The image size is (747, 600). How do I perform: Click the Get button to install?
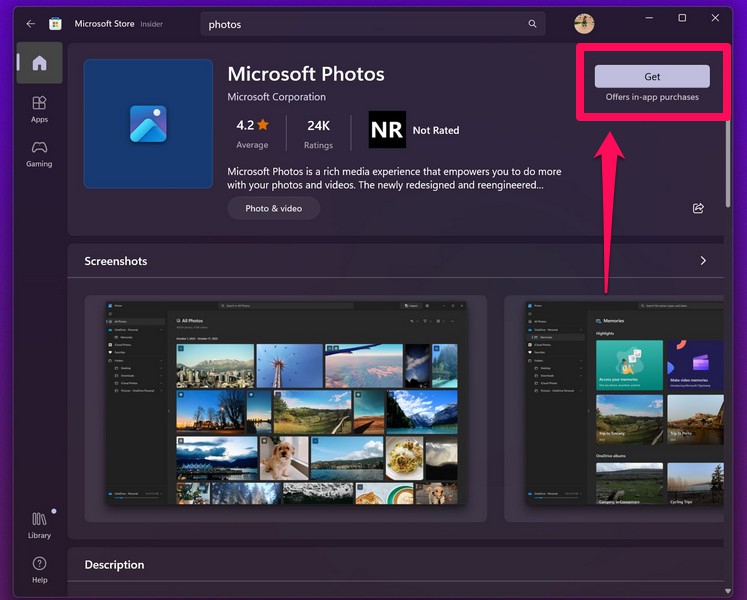point(652,76)
